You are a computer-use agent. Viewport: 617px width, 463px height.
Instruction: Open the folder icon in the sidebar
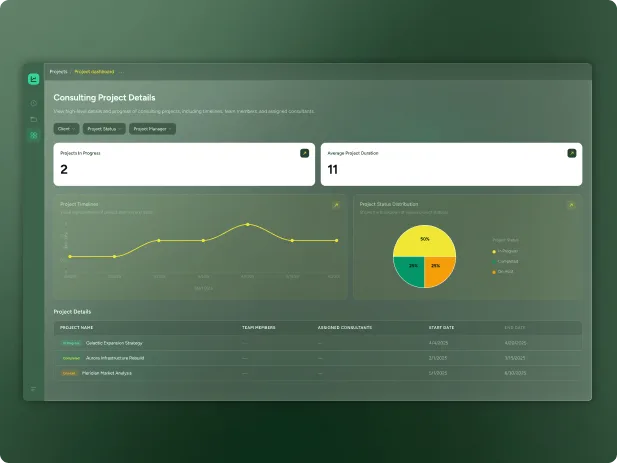pyautogui.click(x=33, y=119)
